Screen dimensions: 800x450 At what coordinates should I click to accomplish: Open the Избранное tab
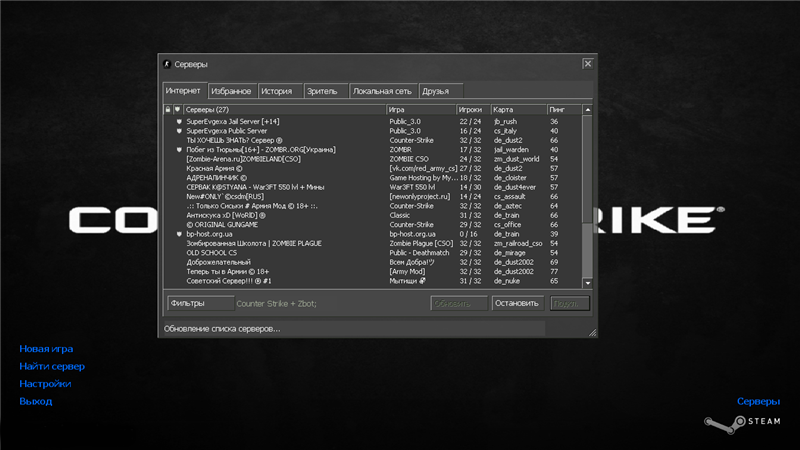(232, 91)
